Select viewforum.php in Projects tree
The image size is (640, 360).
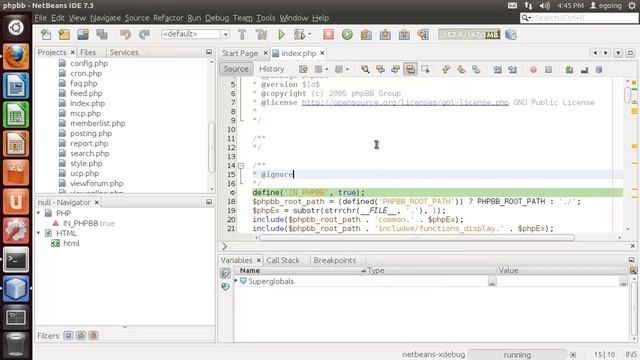click(96, 183)
